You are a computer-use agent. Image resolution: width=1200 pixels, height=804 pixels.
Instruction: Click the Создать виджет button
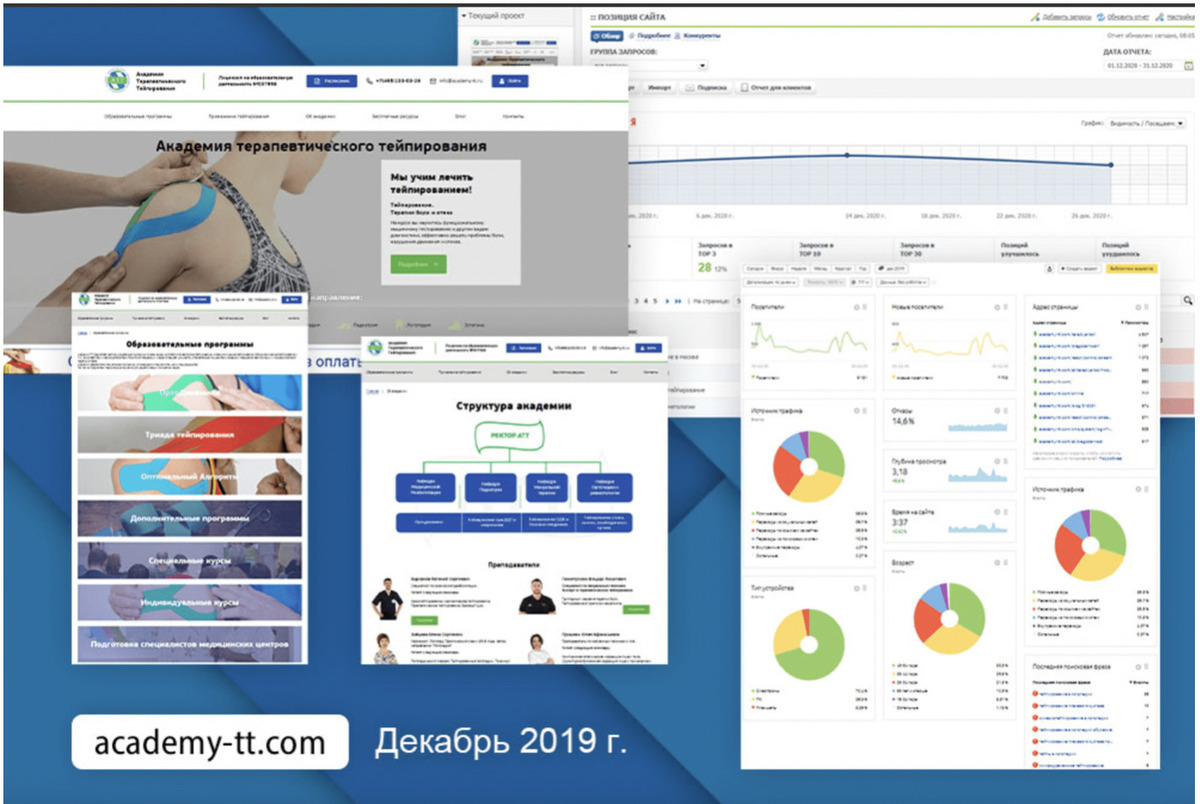point(1078,269)
